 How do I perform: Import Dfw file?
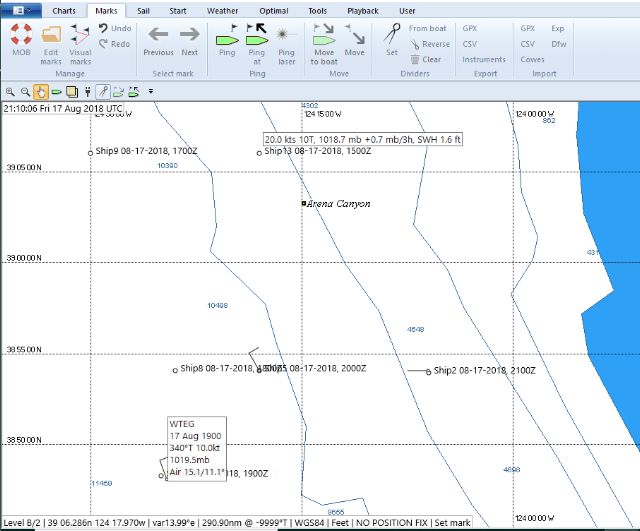coord(559,44)
